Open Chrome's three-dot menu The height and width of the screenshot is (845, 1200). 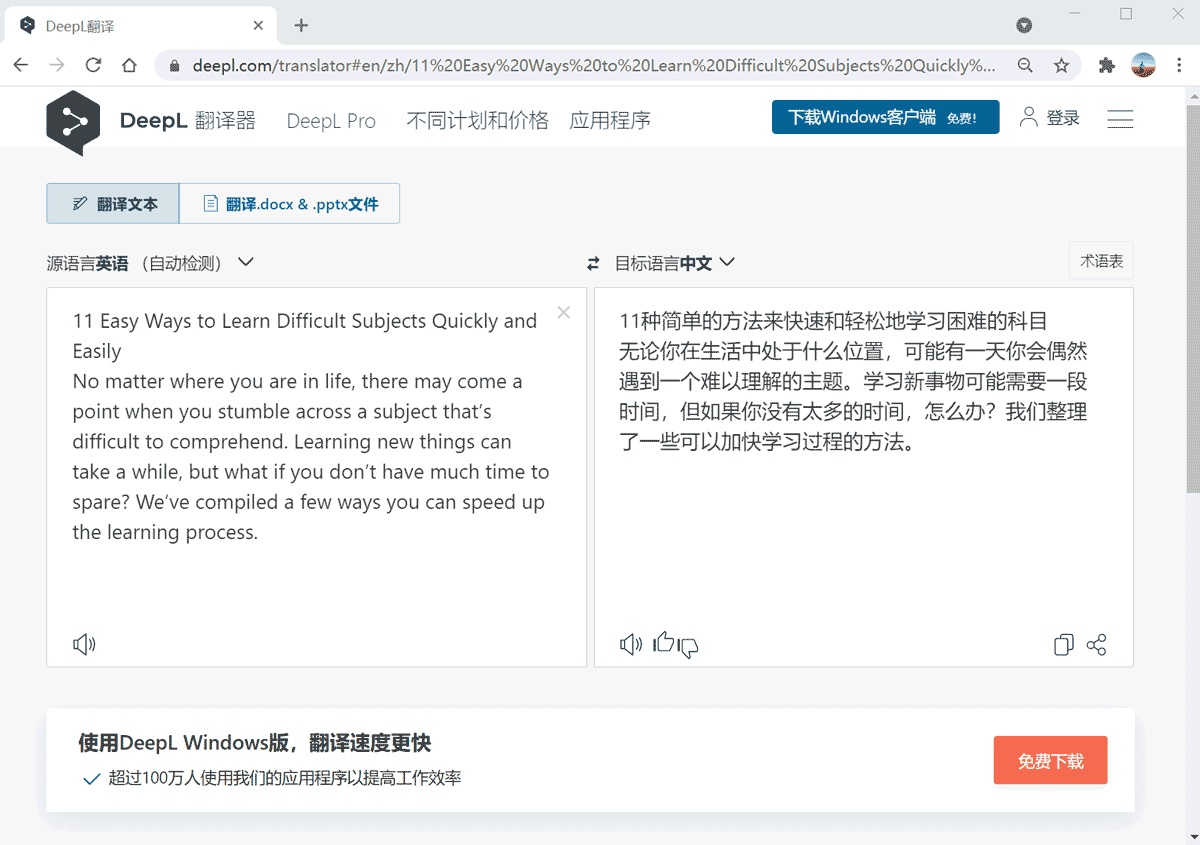click(x=1181, y=63)
